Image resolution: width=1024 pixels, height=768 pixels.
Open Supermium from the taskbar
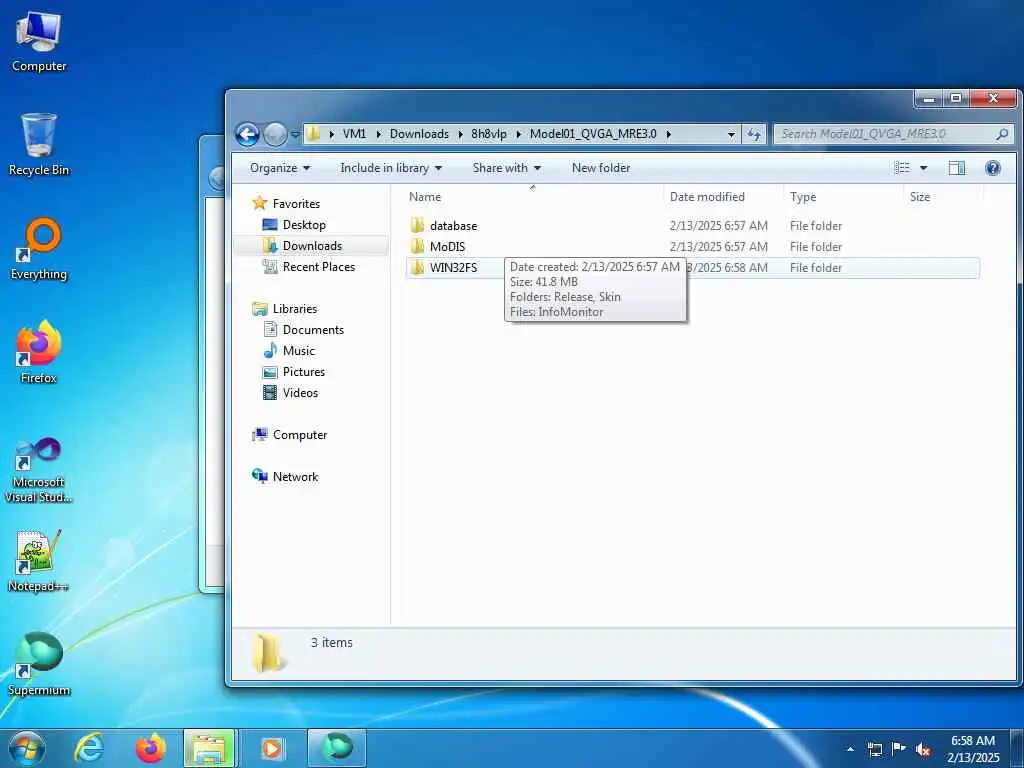pos(336,748)
